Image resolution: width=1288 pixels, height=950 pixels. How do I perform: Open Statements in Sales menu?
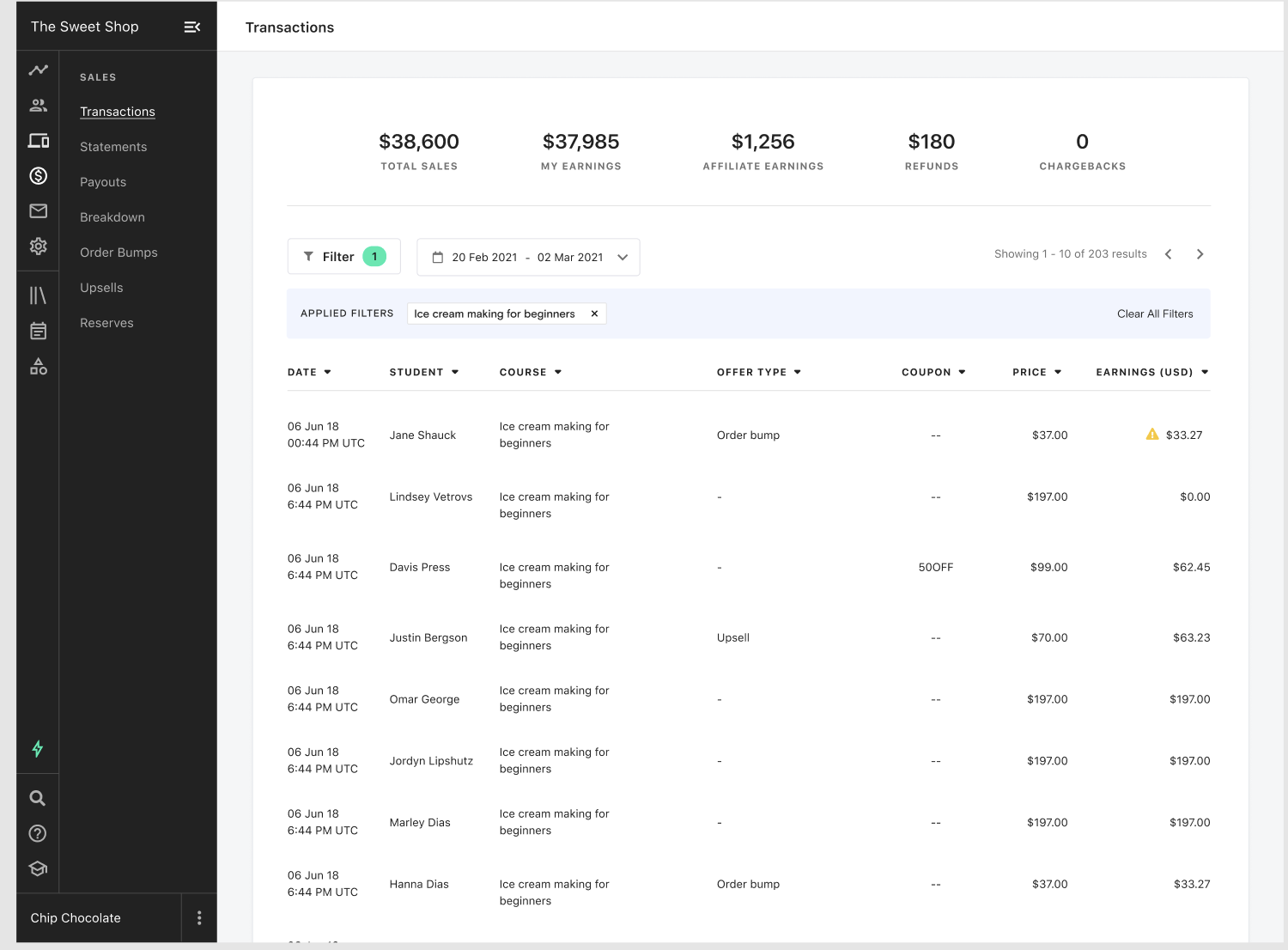tap(113, 147)
